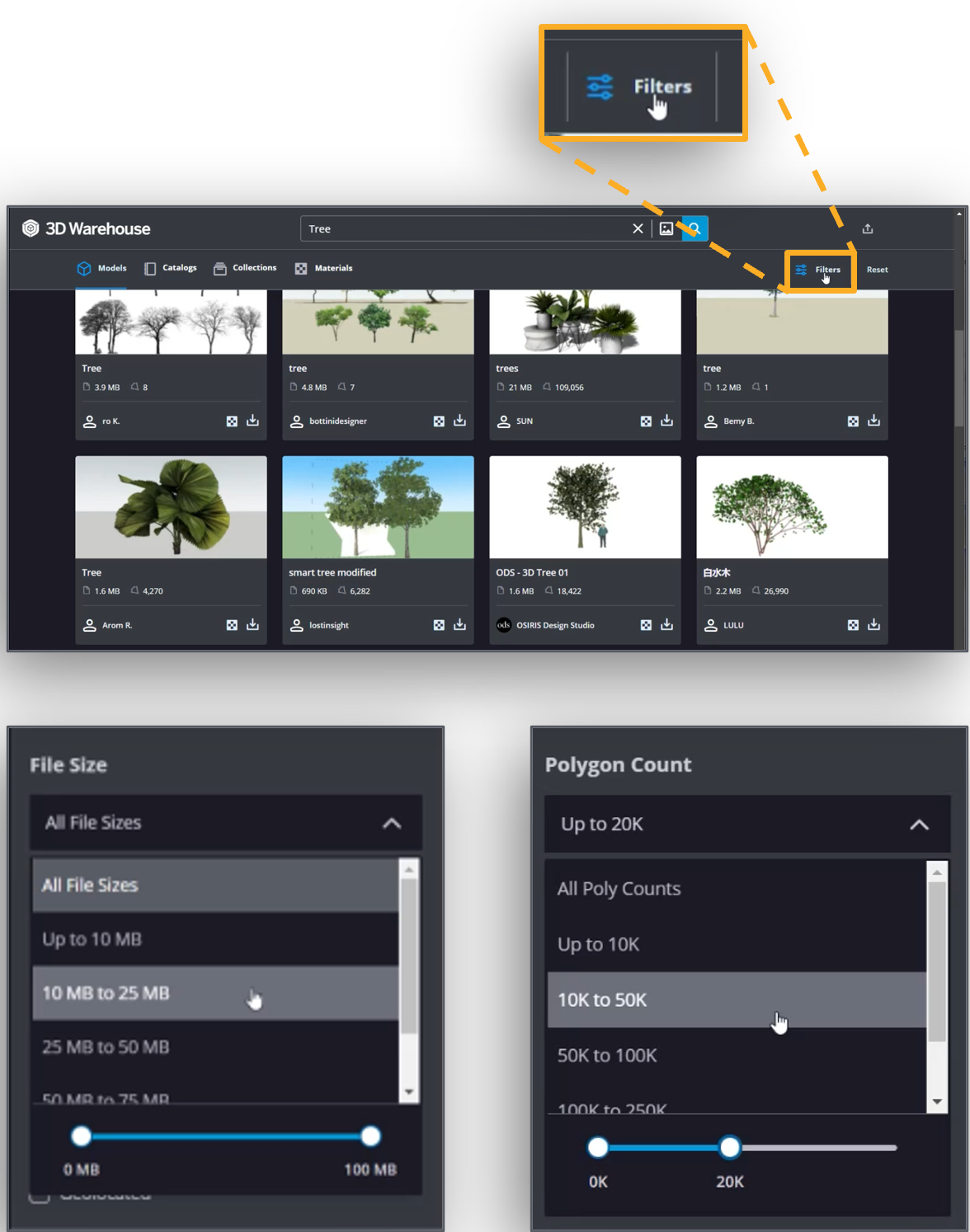Viewport: 970px width, 1232px height.
Task: Click user icon for bottinidesigner
Action: [297, 421]
